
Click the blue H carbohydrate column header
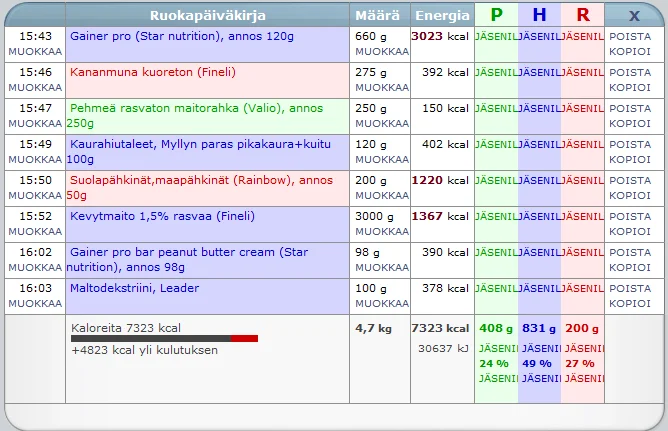pyautogui.click(x=540, y=15)
